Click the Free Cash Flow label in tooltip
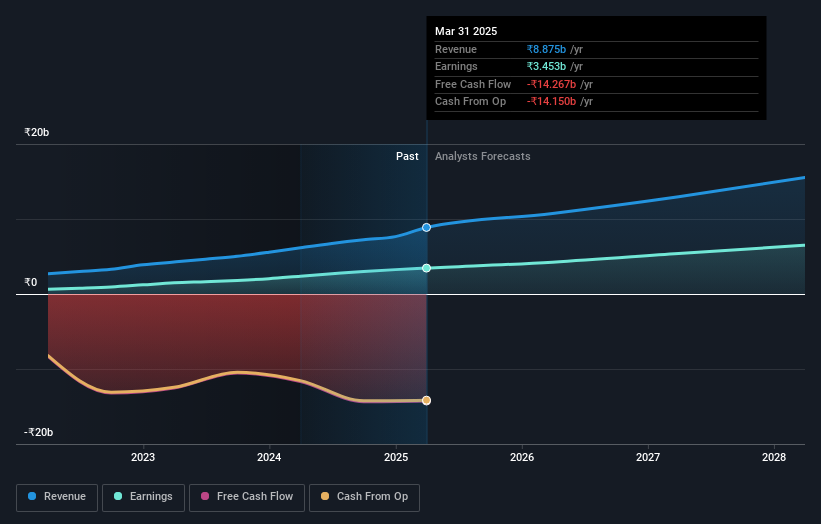The width and height of the screenshot is (821, 524). pos(473,84)
